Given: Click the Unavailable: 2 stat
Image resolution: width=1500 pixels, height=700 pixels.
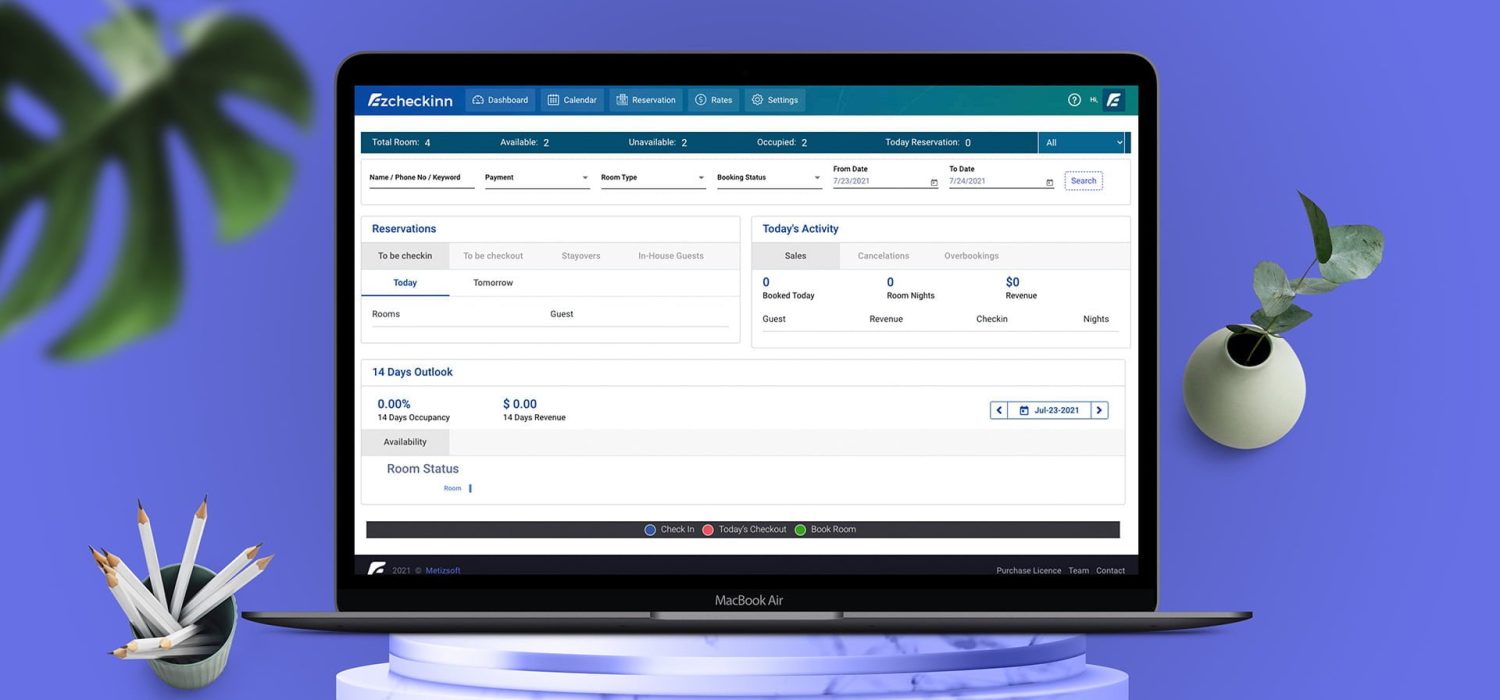Looking at the screenshot, I should (x=657, y=143).
